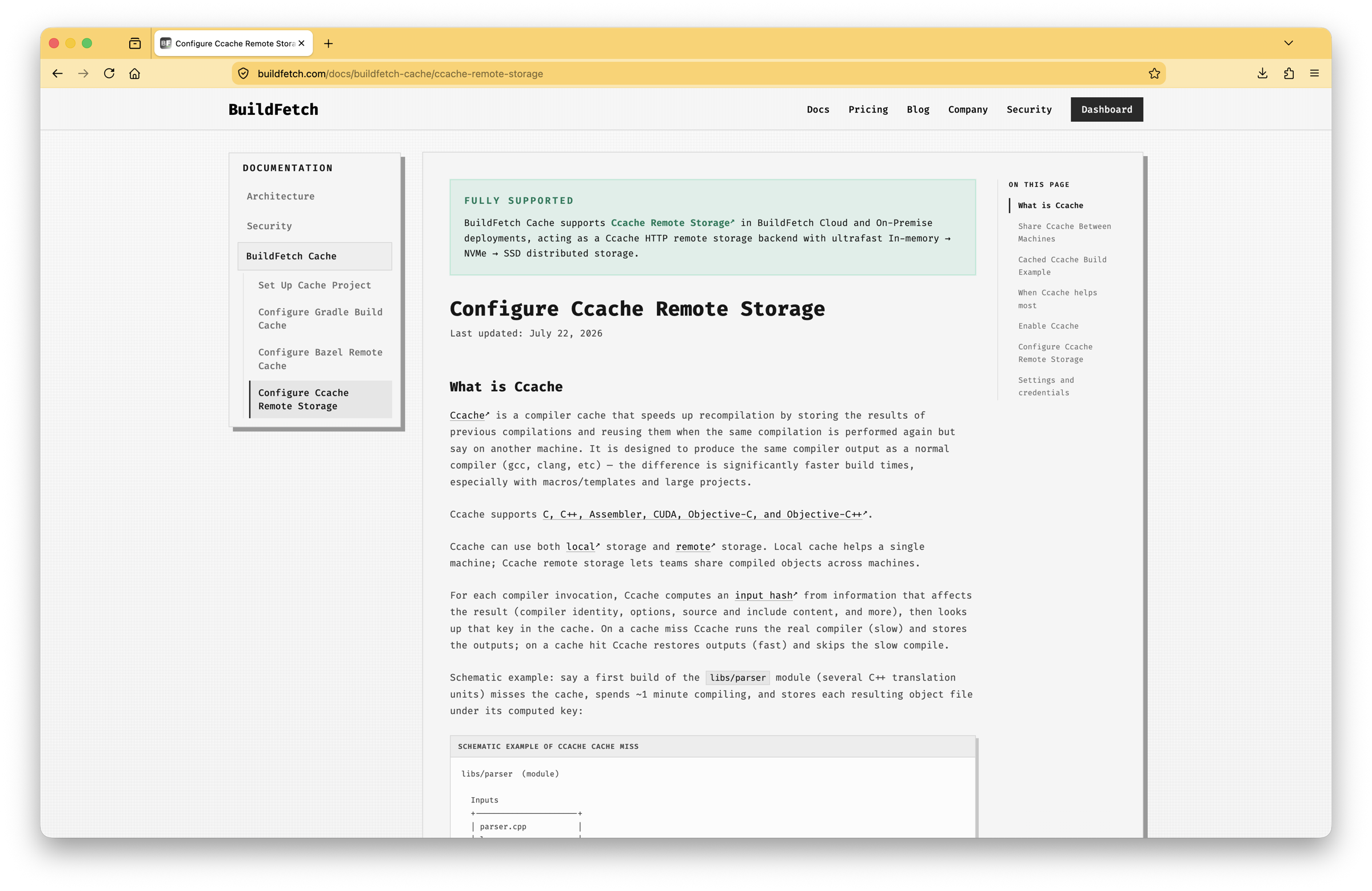Jump to Configure Ccache Remote Storage in page outline
Image resolution: width=1372 pixels, height=891 pixels.
point(1055,353)
